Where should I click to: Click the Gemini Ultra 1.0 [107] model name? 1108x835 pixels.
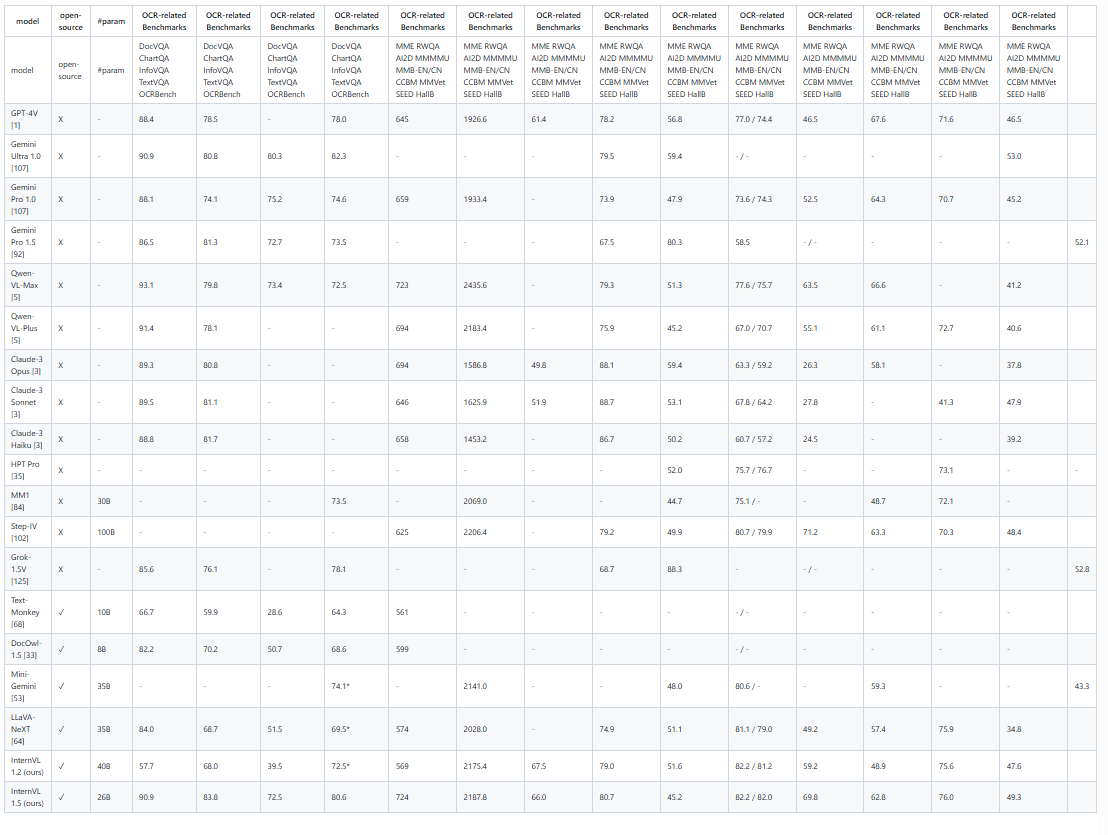pos(25,156)
